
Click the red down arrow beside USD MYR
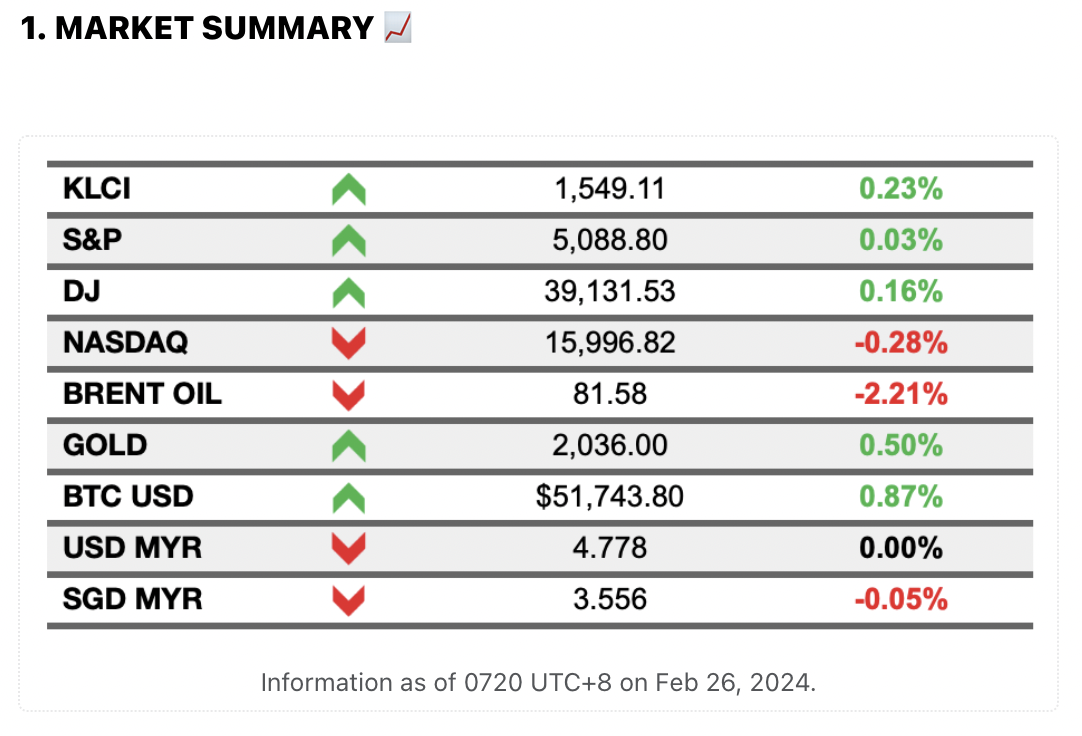(x=349, y=548)
